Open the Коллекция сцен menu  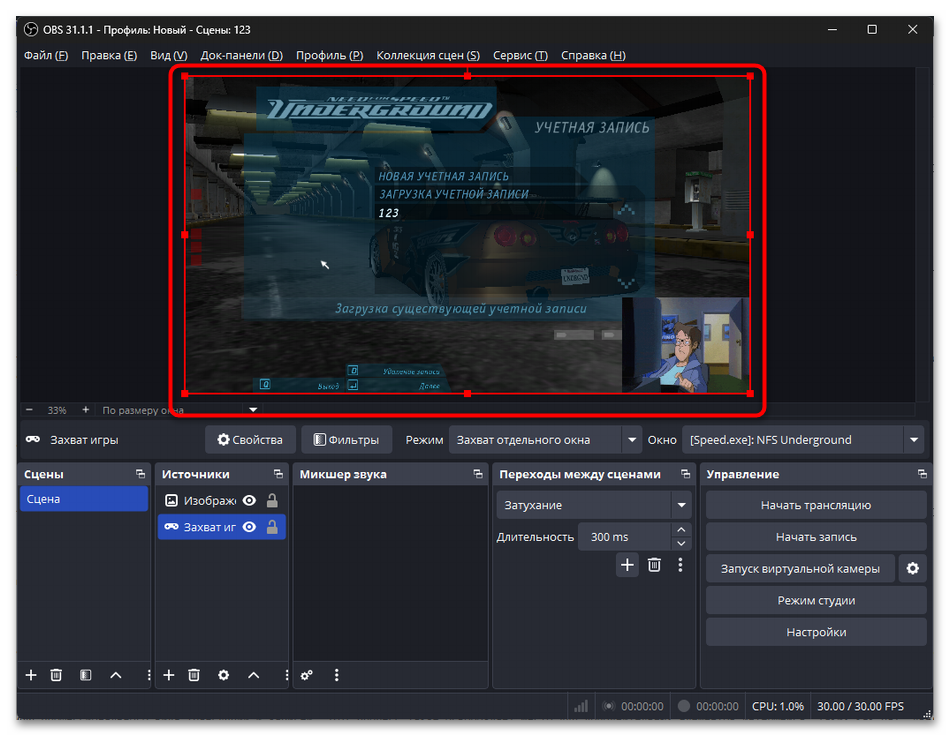[428, 55]
